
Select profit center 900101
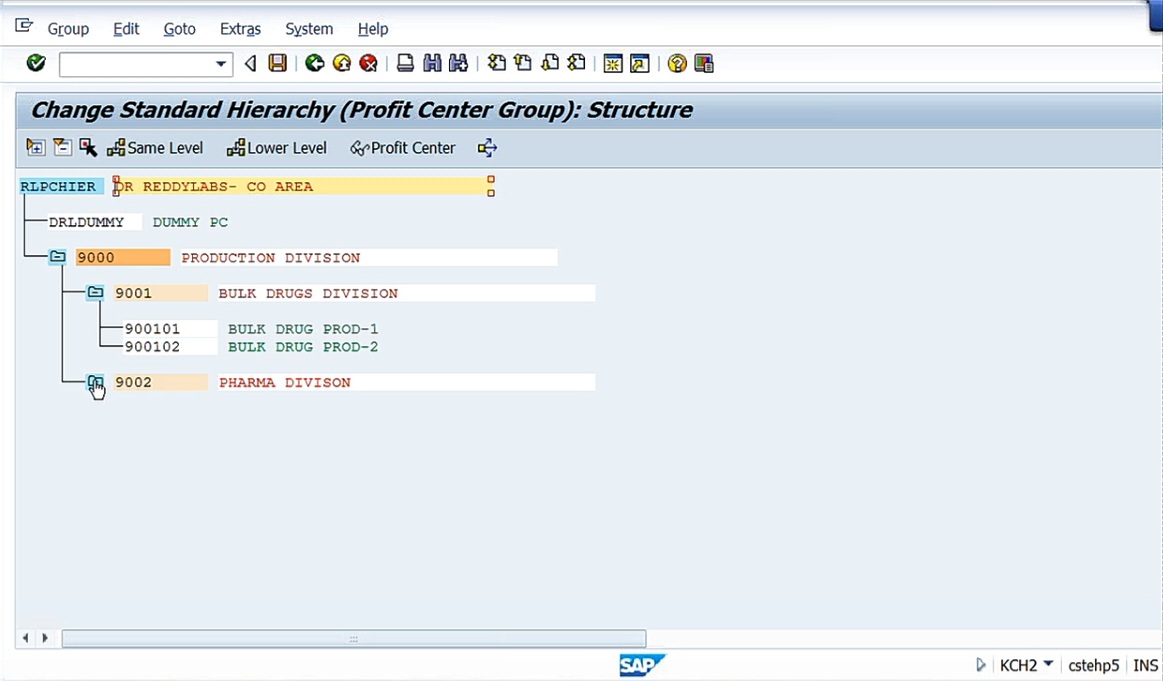click(170, 329)
